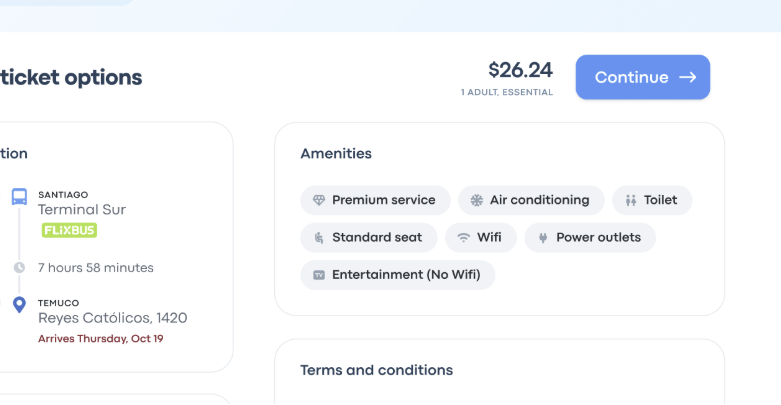The width and height of the screenshot is (781, 405).
Task: Click the Power outlets plug icon
Action: [543, 238]
